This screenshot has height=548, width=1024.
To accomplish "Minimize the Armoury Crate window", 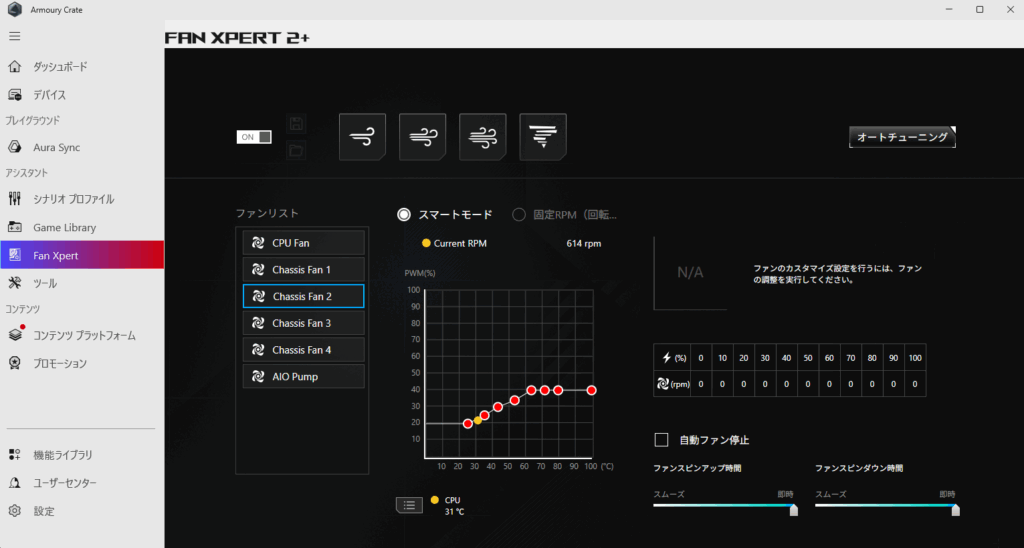I will coord(948,10).
